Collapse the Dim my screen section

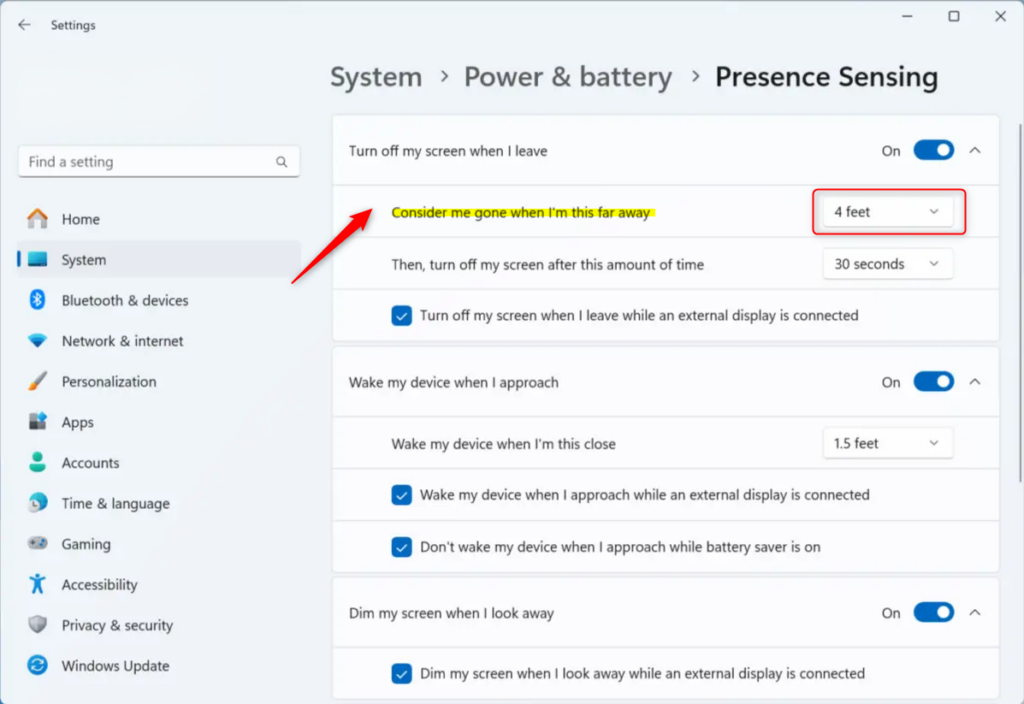click(x=975, y=613)
